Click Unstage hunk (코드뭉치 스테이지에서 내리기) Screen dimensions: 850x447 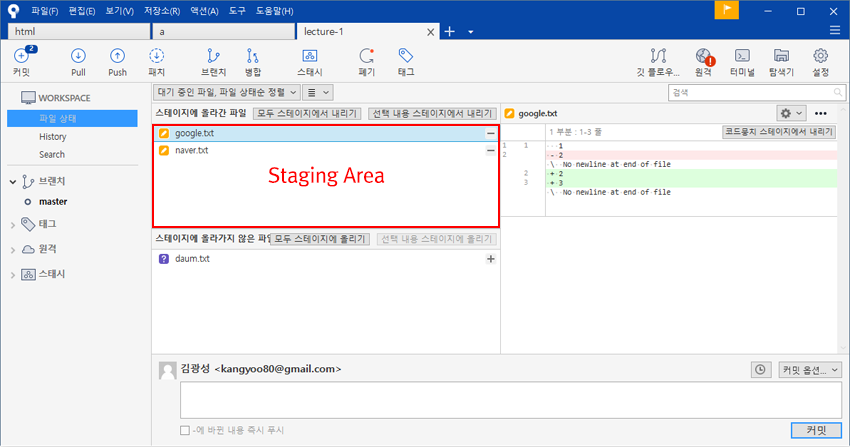(779, 132)
